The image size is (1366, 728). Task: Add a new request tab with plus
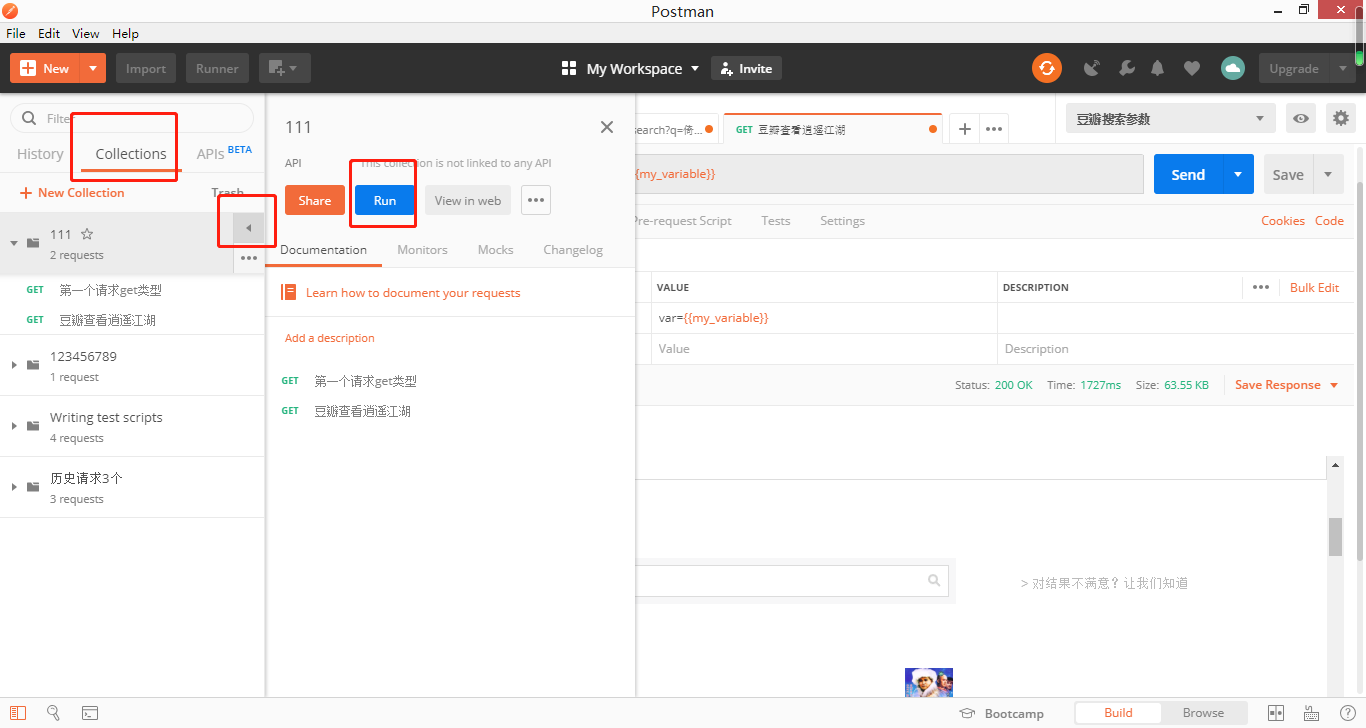click(965, 129)
